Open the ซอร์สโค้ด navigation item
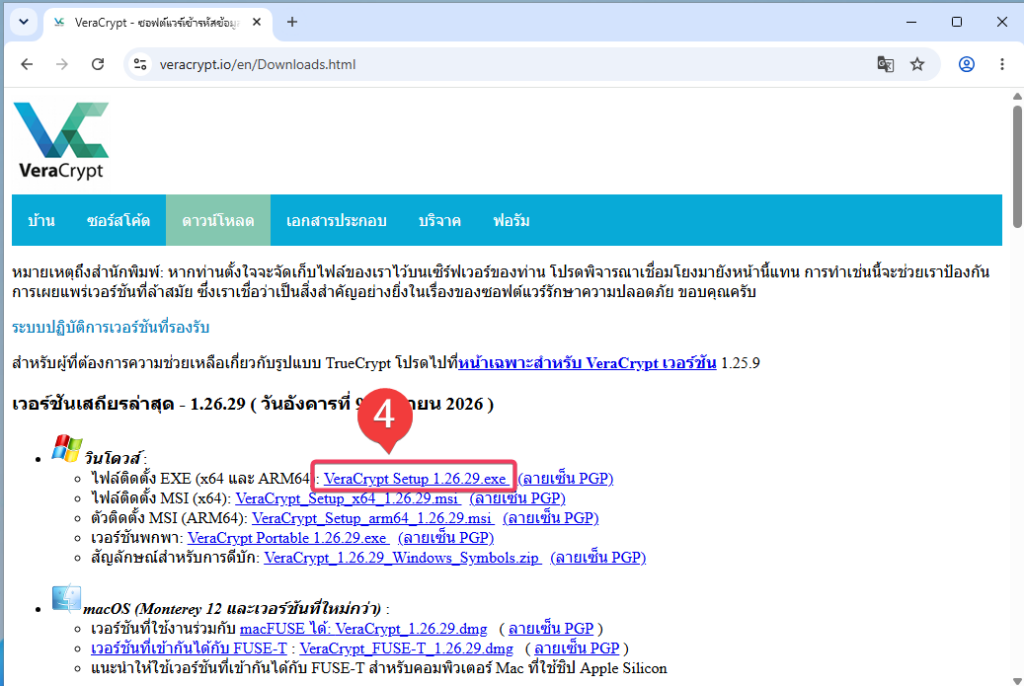 tap(118, 221)
